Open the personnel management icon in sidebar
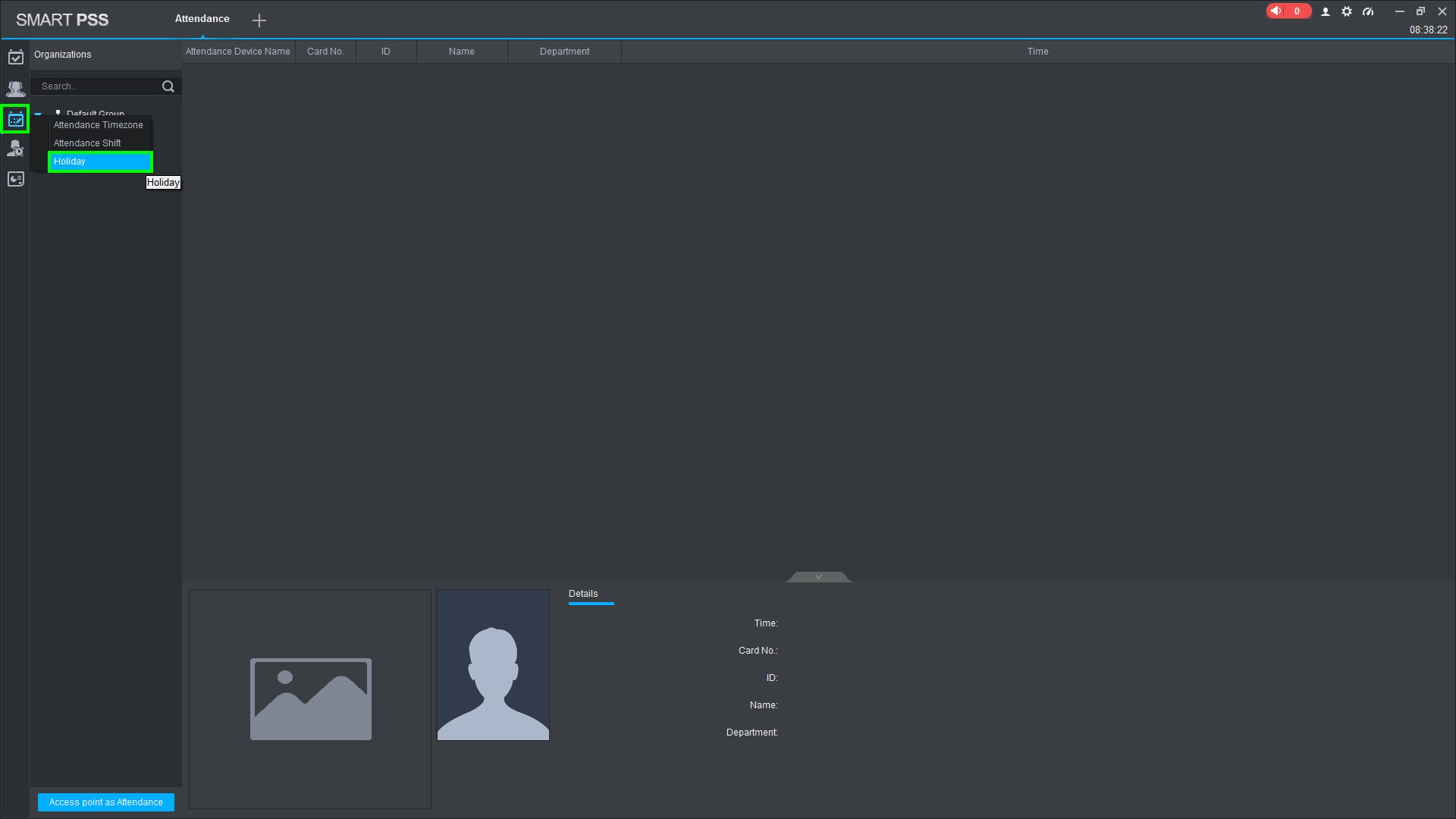This screenshot has width=1456, height=819. pos(15,89)
